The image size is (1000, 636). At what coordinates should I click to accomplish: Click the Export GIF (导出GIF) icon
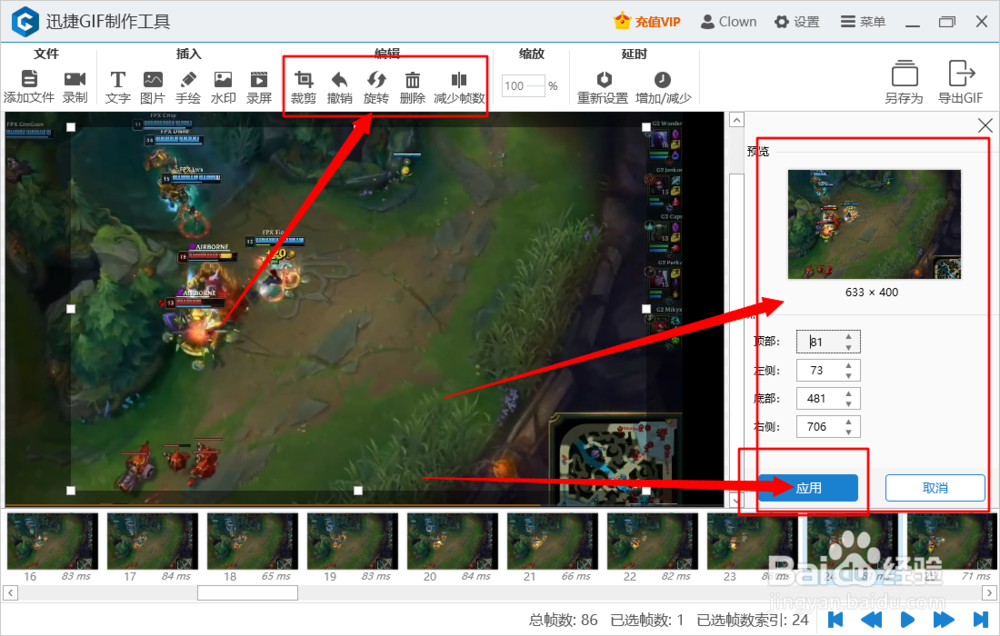click(961, 73)
